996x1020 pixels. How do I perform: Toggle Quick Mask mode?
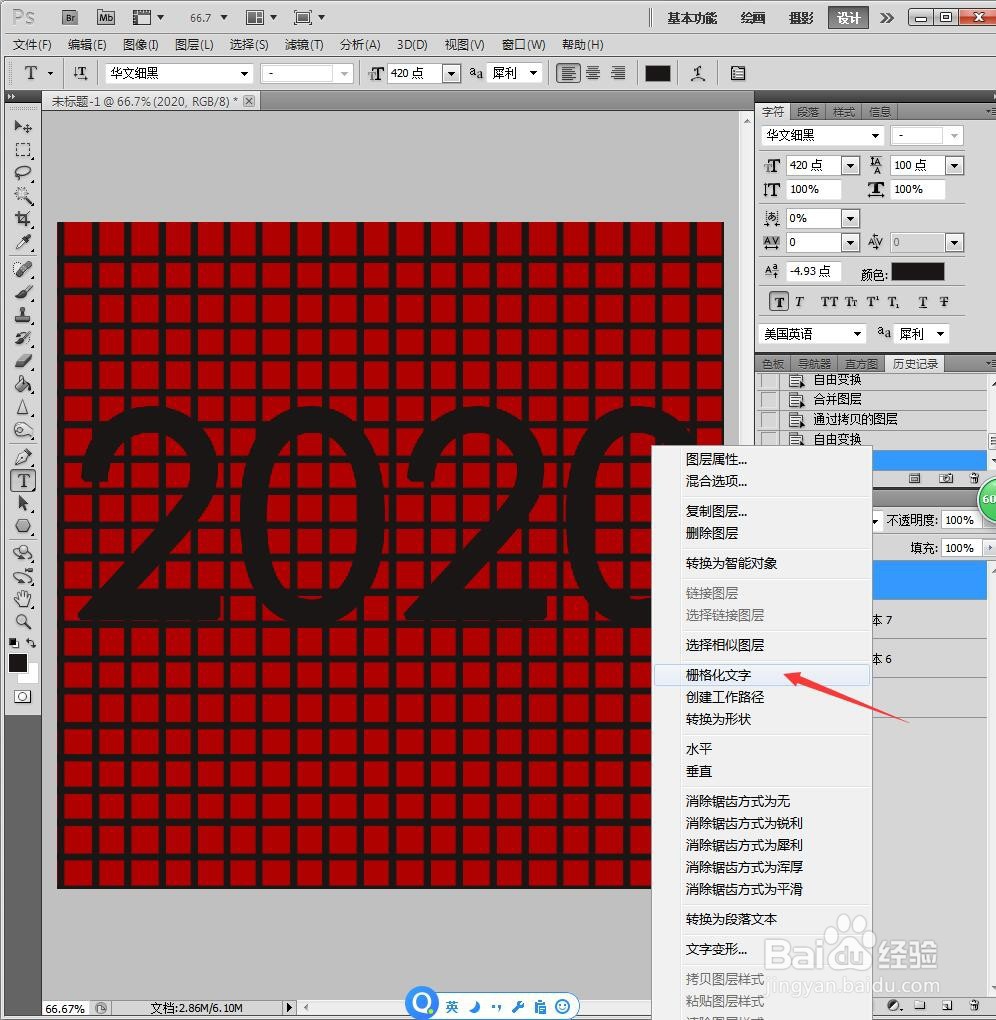(x=22, y=697)
